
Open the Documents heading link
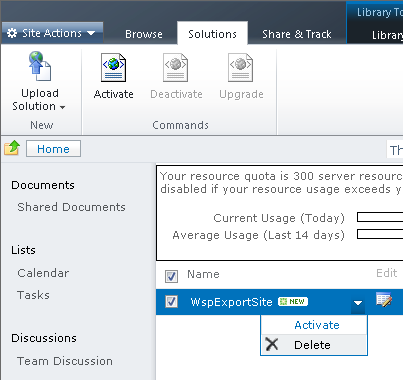(43, 185)
